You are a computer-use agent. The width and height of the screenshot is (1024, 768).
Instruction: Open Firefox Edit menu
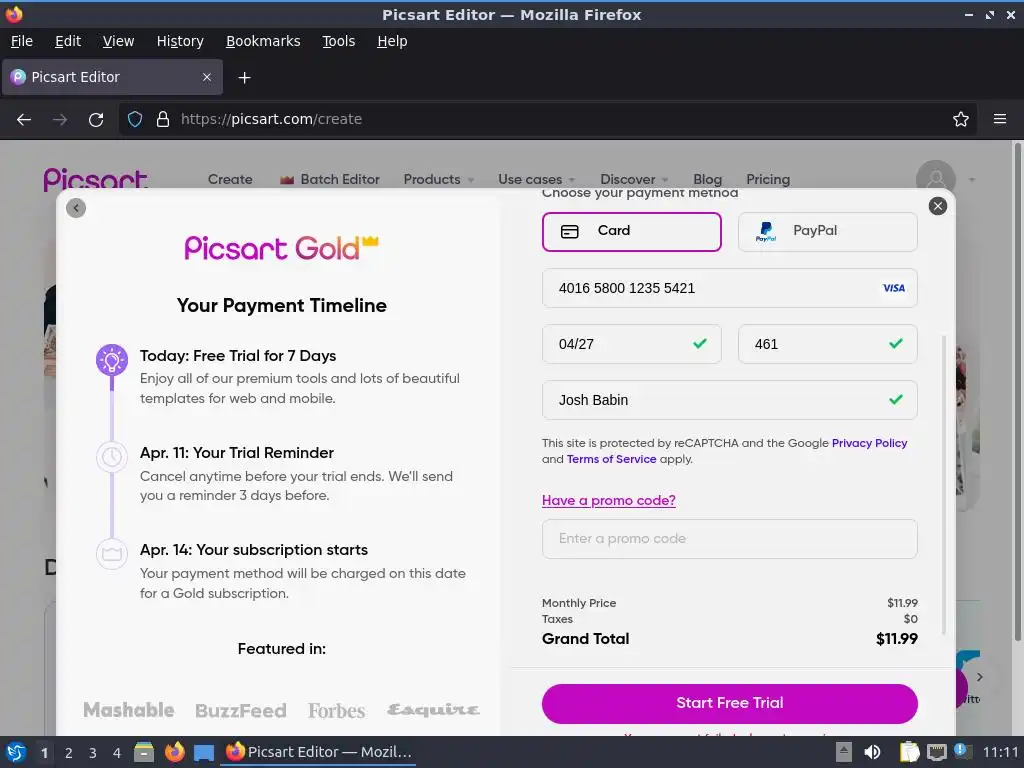pyautogui.click(x=68, y=41)
